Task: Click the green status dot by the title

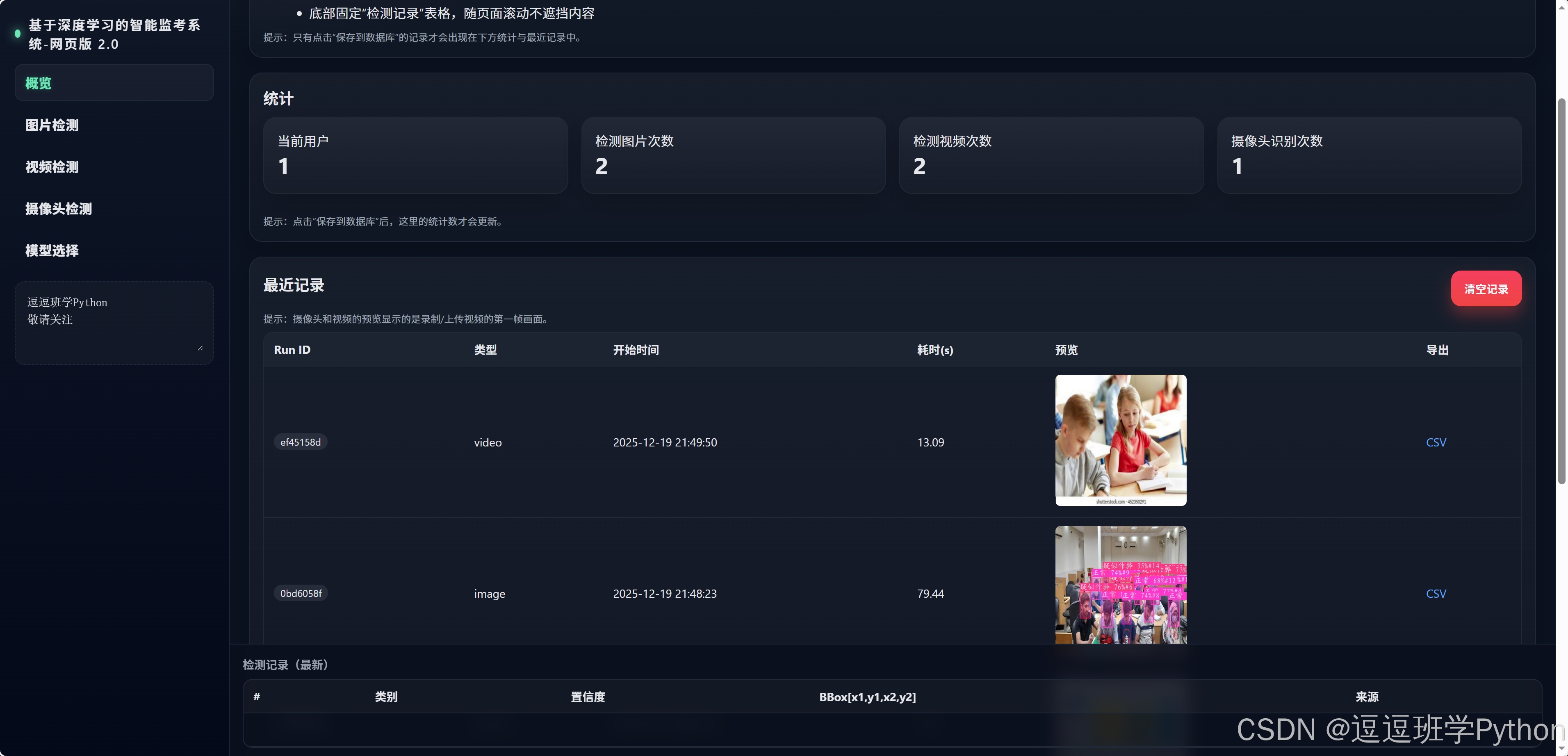Action: (18, 34)
